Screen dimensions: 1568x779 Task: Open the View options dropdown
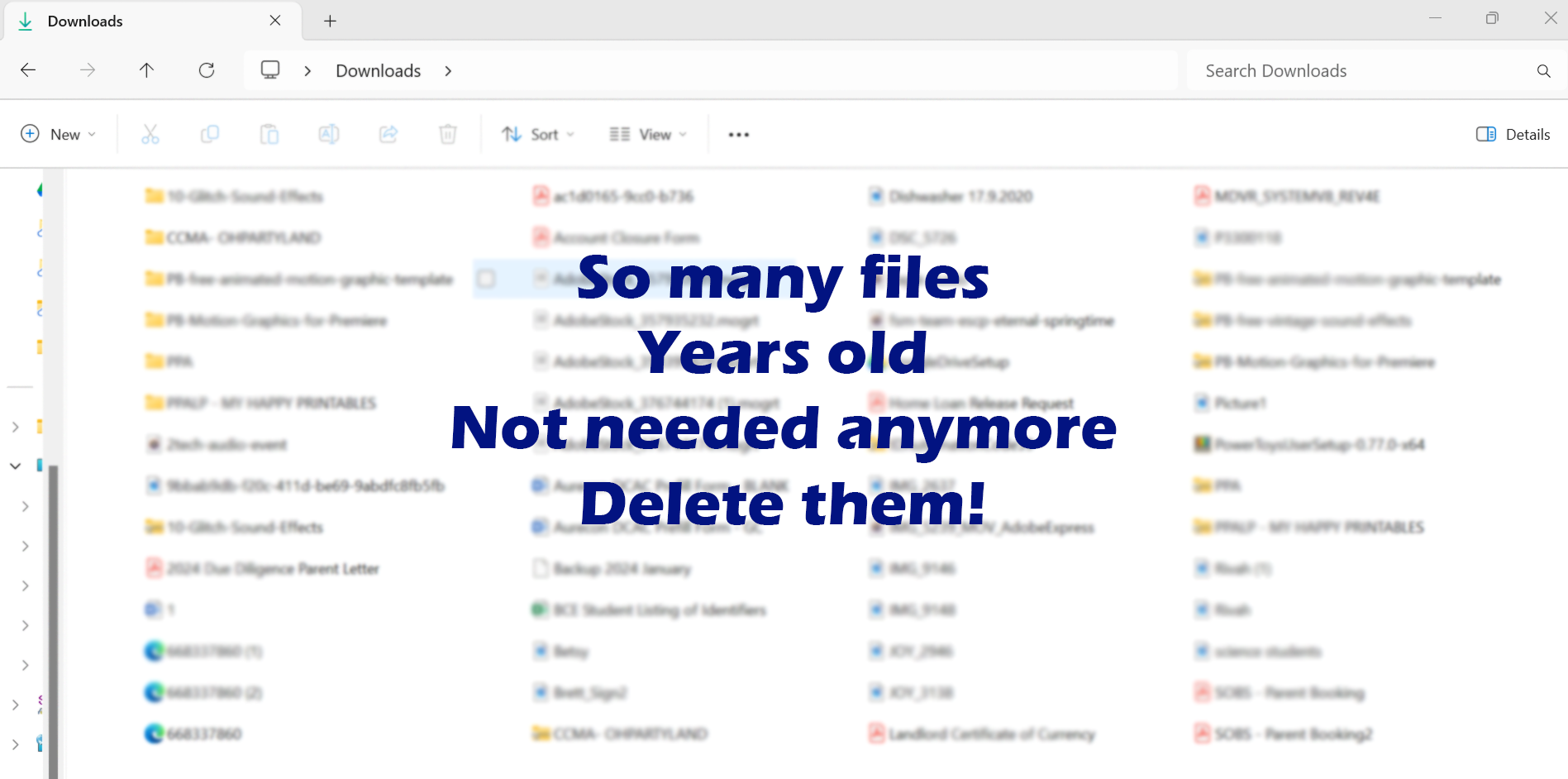click(x=648, y=133)
